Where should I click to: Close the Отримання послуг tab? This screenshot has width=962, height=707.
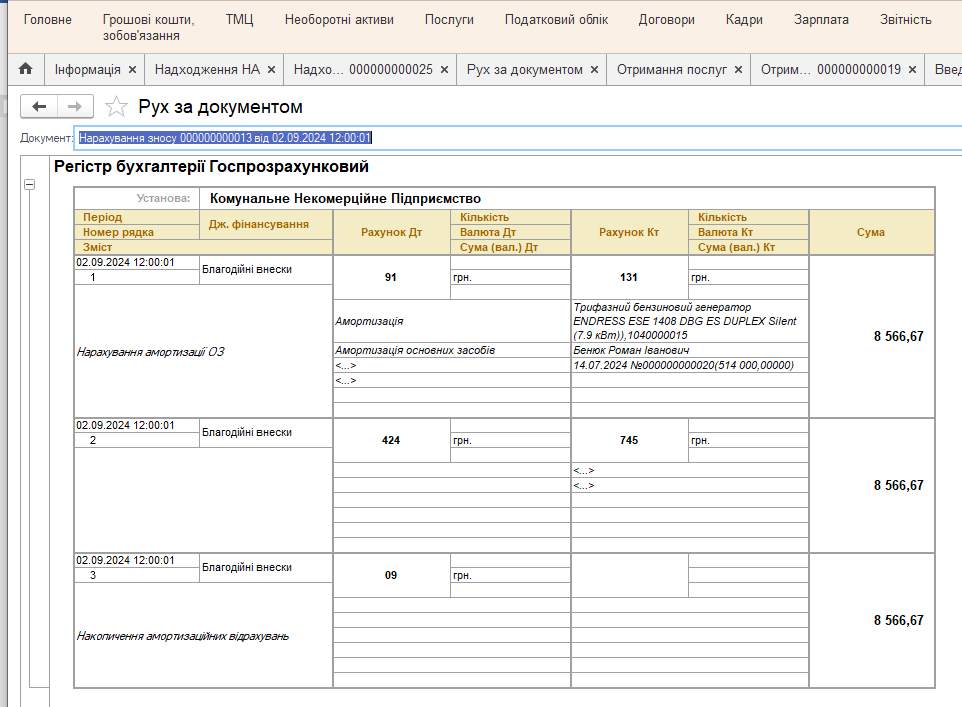738,70
